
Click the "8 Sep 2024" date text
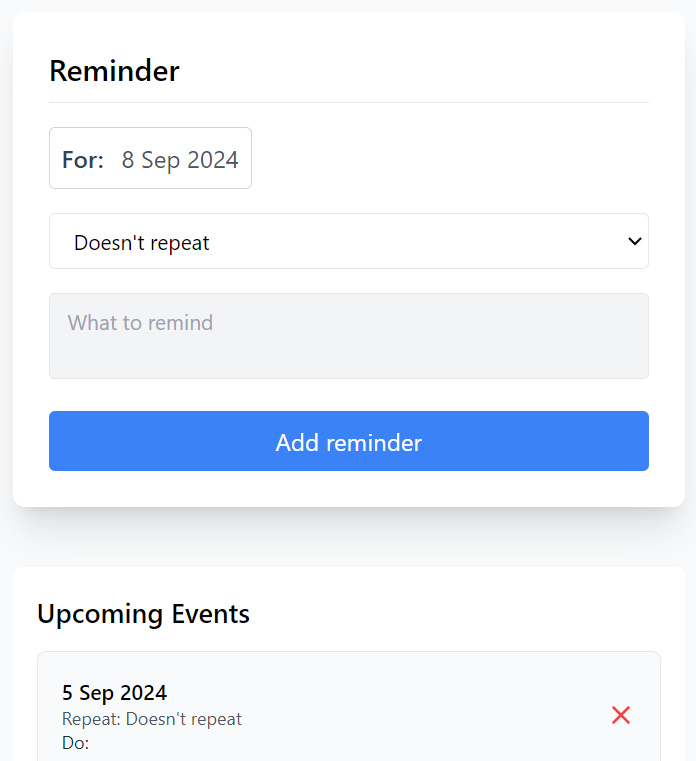[x=180, y=160]
